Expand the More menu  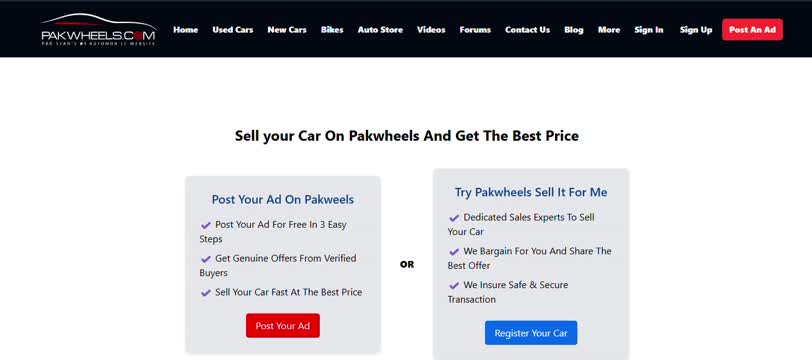click(609, 30)
